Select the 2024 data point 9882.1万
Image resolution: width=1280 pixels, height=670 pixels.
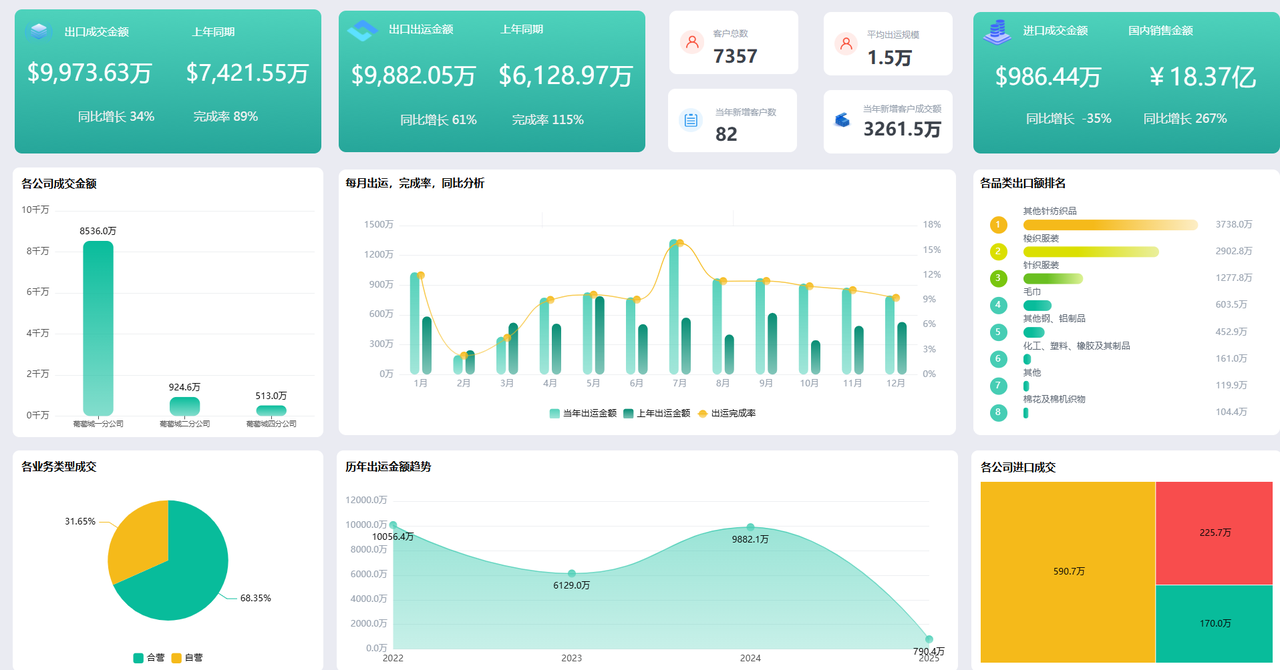coord(750,527)
